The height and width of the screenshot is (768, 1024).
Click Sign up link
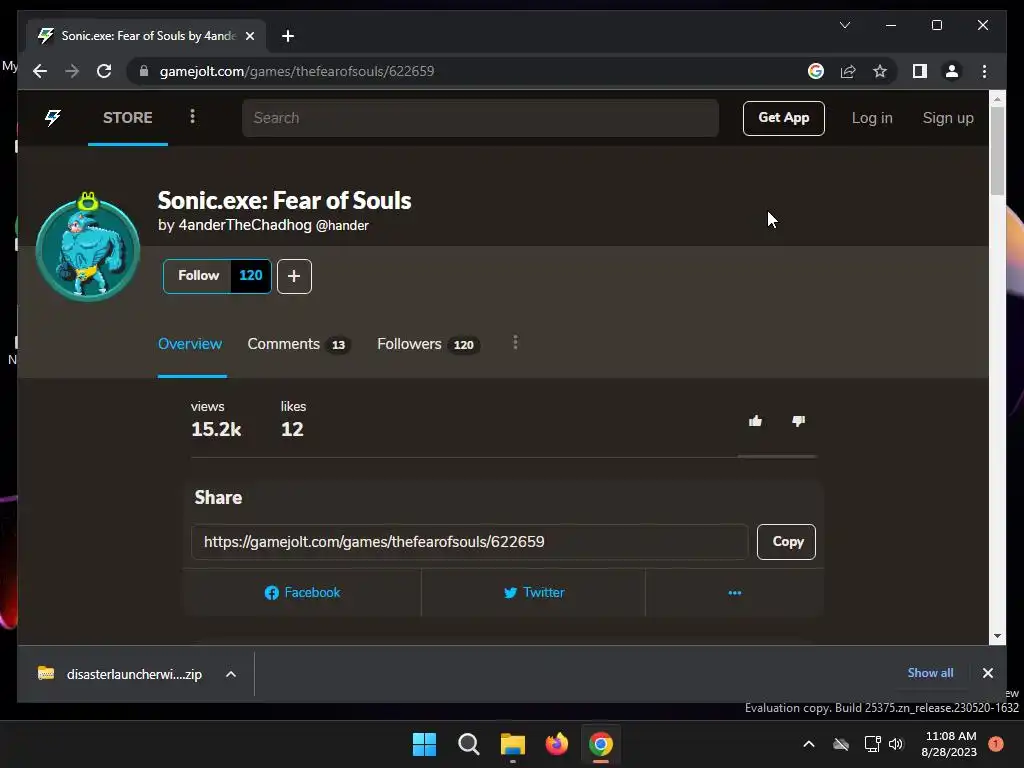pyautogui.click(x=948, y=118)
